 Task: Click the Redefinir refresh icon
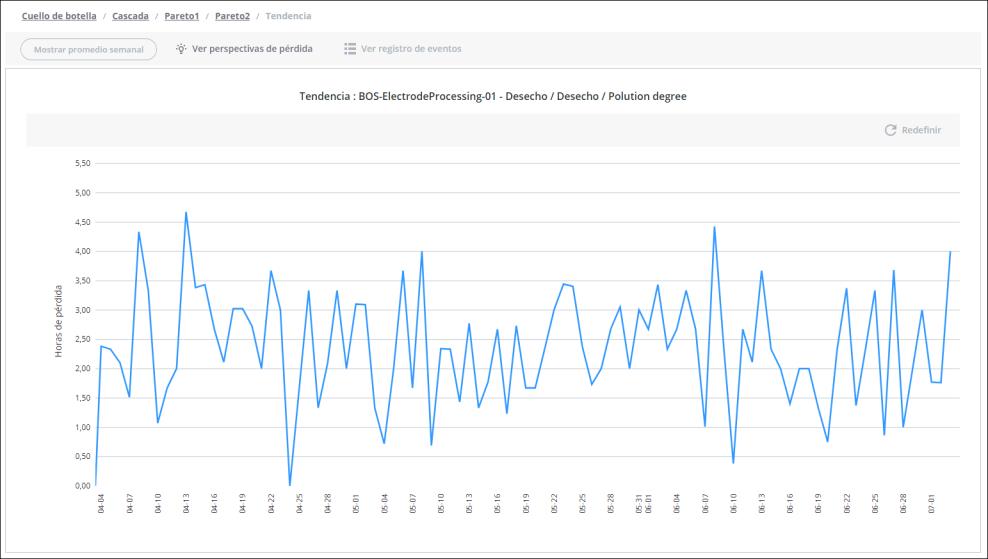890,130
